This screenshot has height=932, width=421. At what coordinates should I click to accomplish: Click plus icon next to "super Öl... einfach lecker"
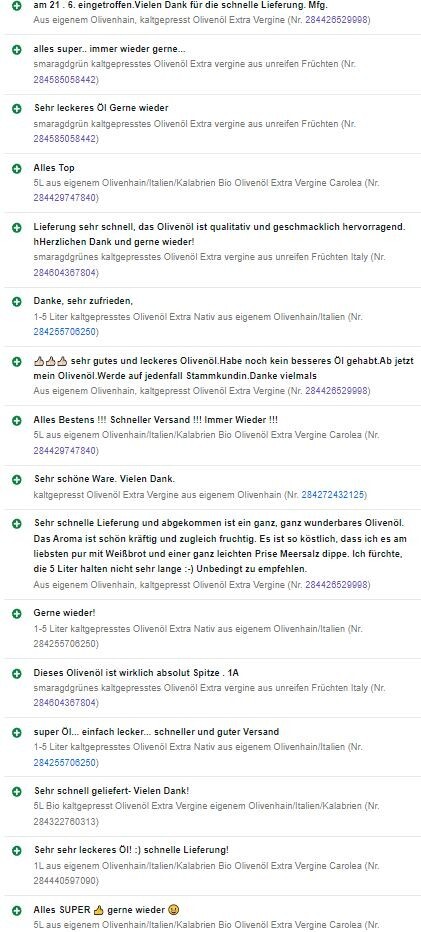click(17, 732)
